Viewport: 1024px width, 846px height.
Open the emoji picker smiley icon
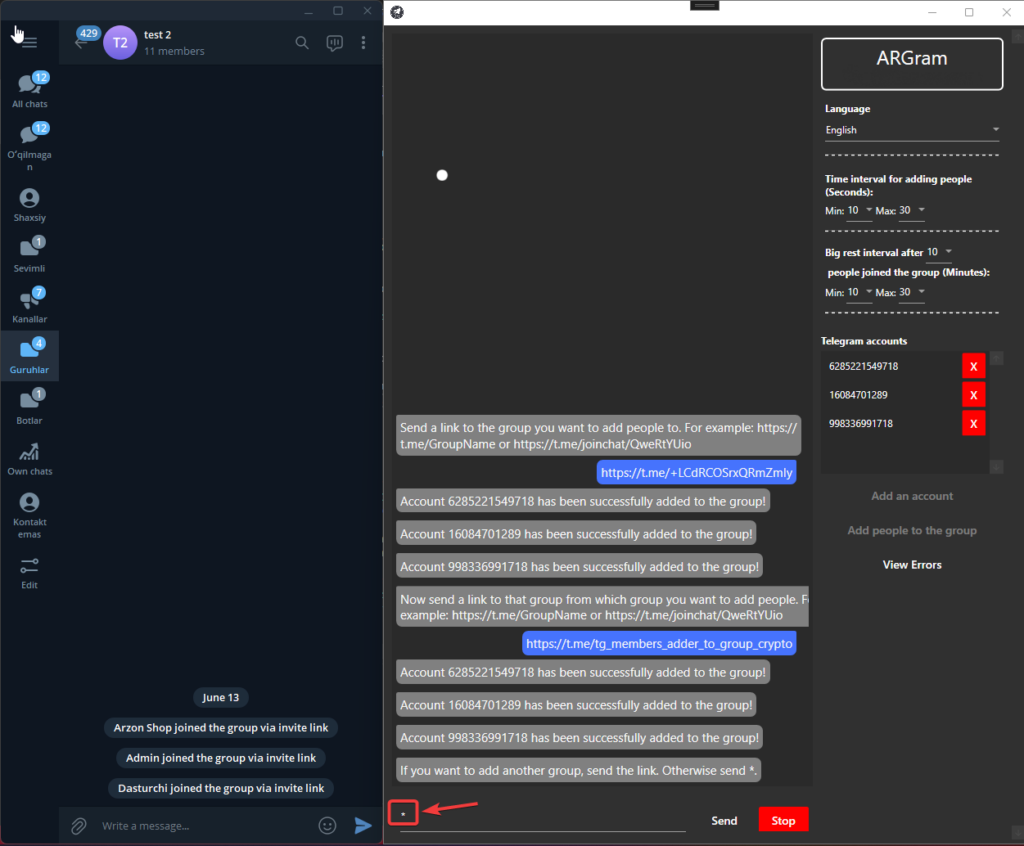(327, 825)
